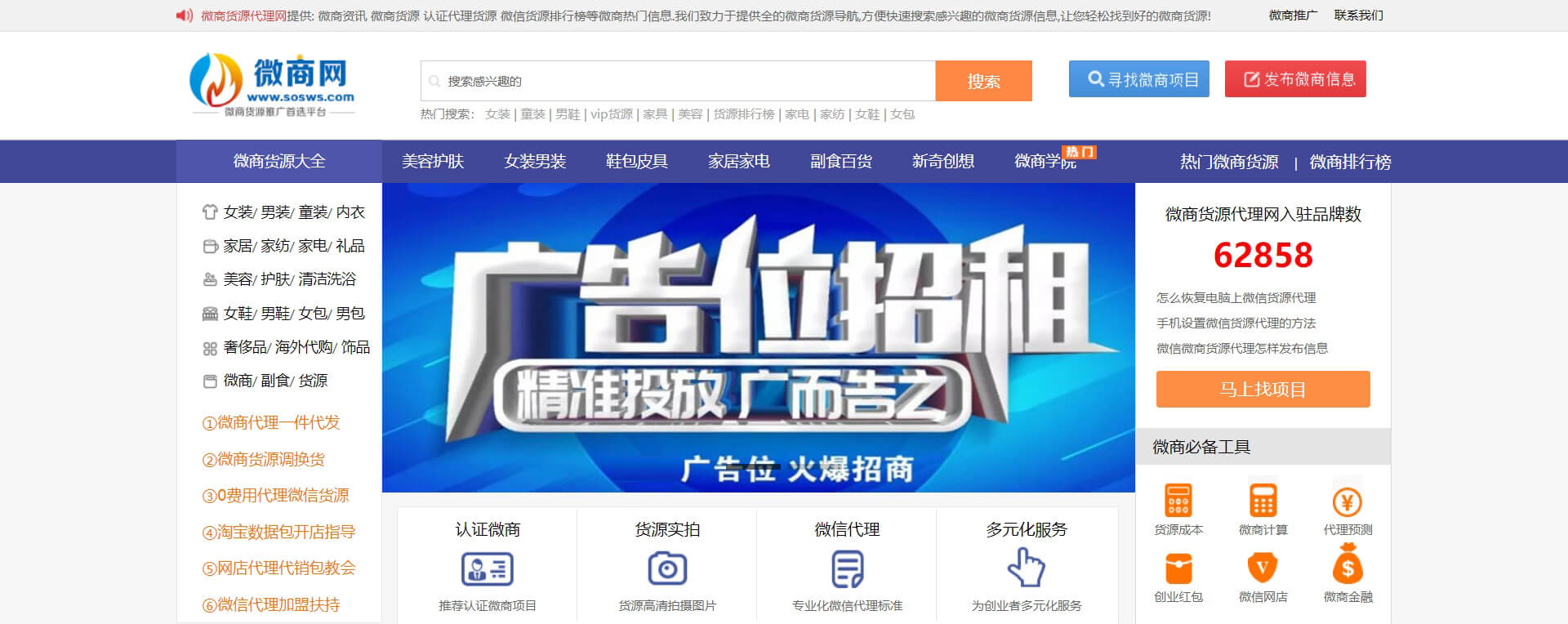
Task: Click the grid icon beside 奢侈品
Action: point(210,349)
